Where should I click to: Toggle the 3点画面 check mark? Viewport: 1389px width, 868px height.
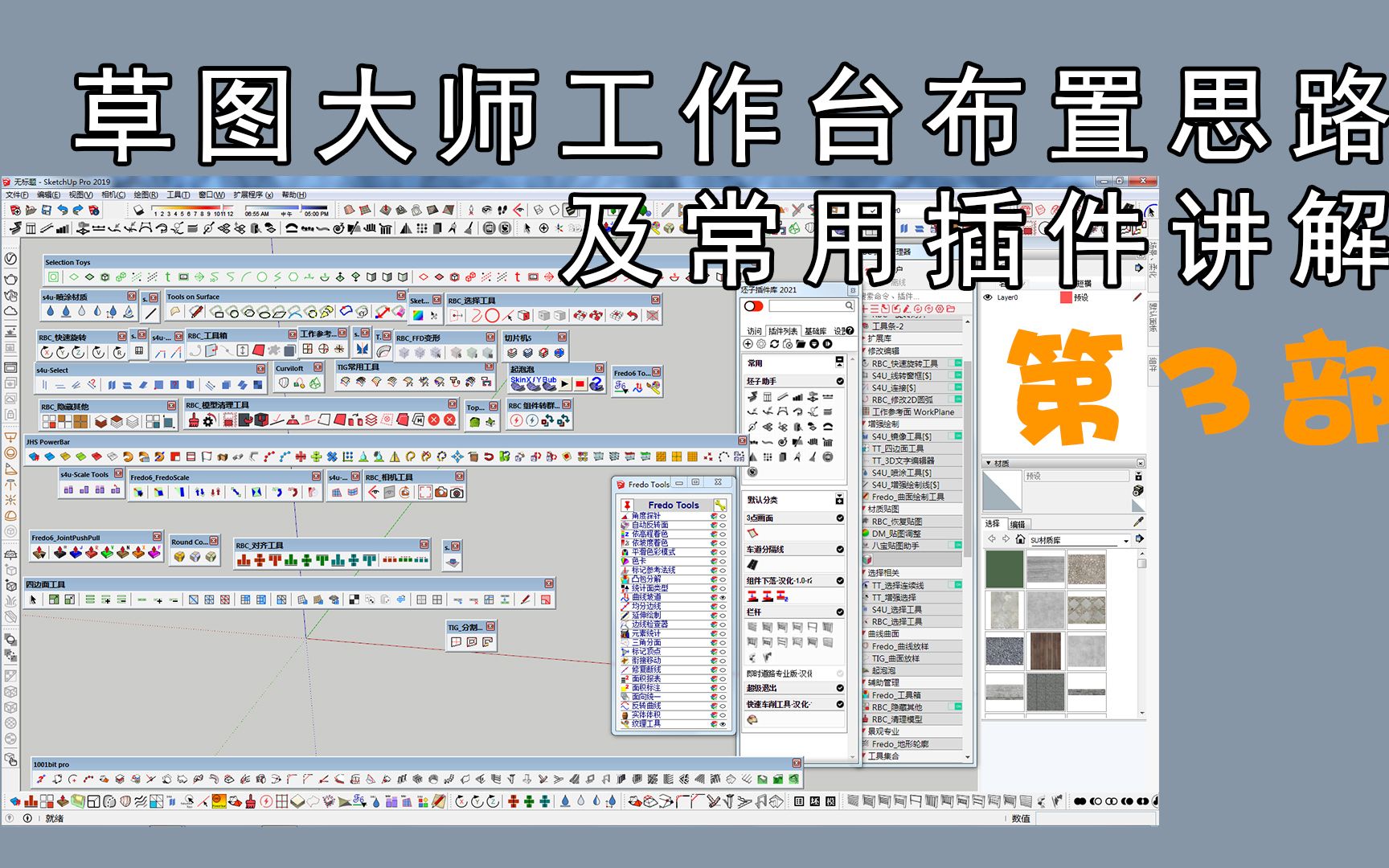coord(840,518)
